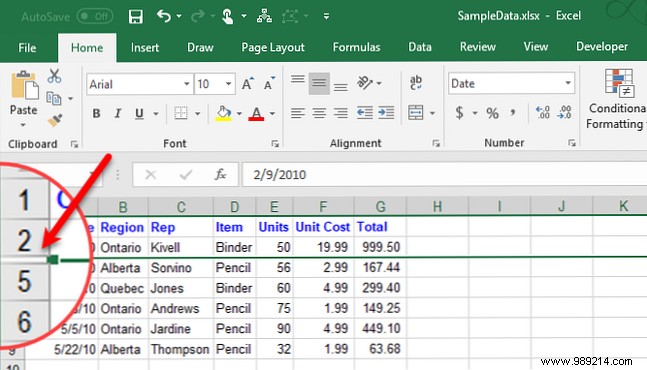
Task: Select column H header
Action: (437, 206)
